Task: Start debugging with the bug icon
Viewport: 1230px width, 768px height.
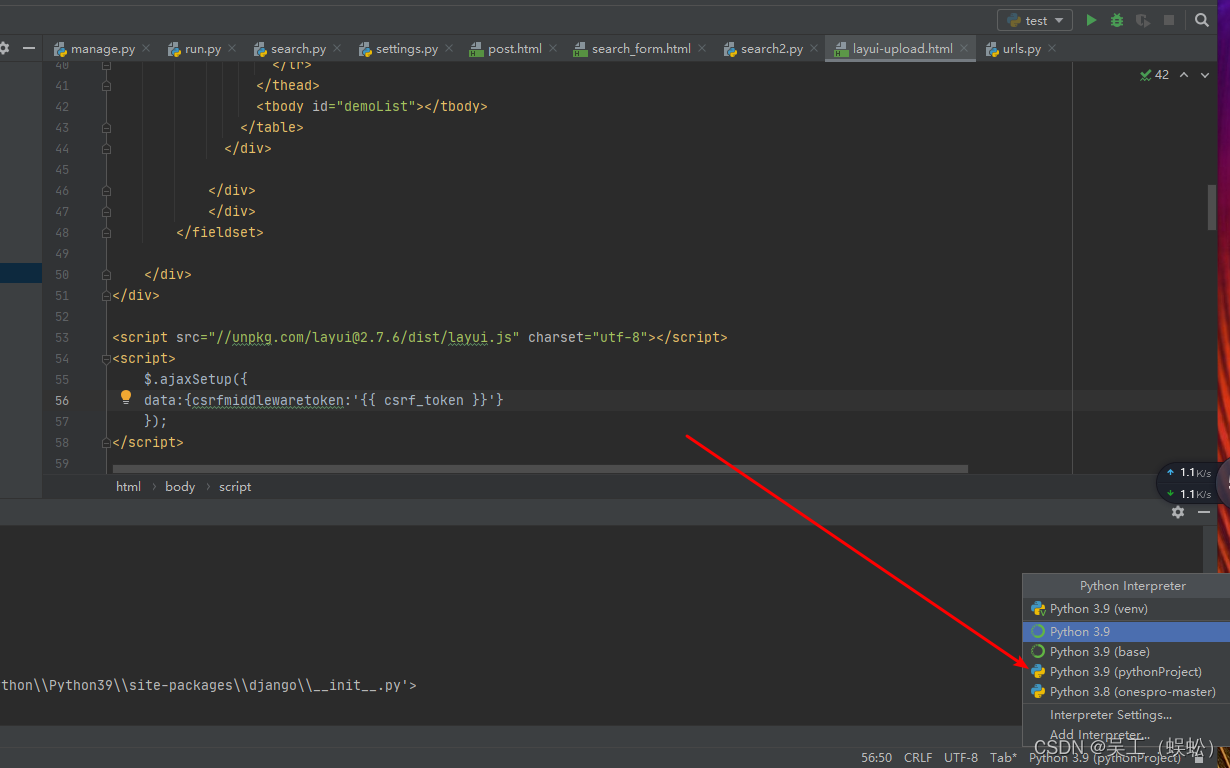Action: [1117, 20]
